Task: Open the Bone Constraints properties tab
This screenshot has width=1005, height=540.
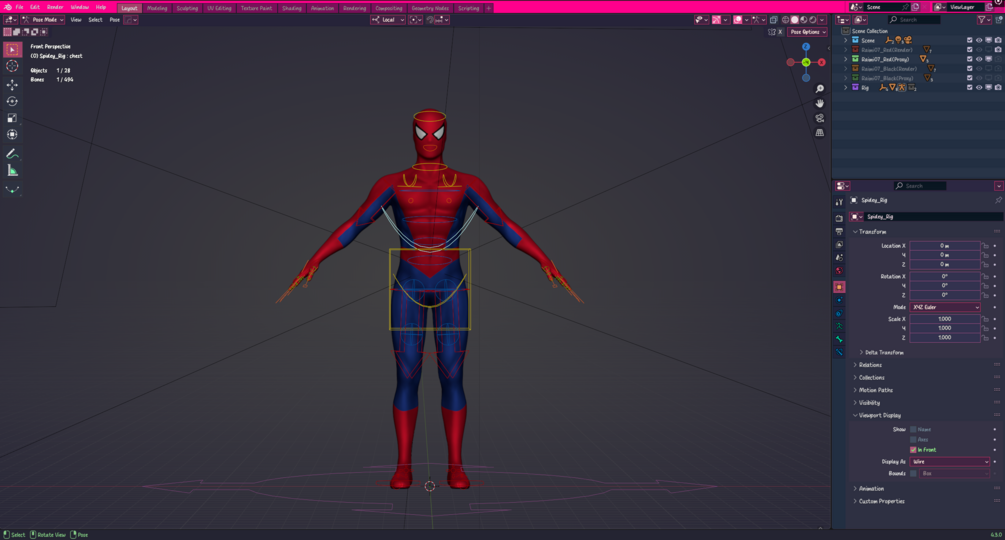Action: coord(839,352)
